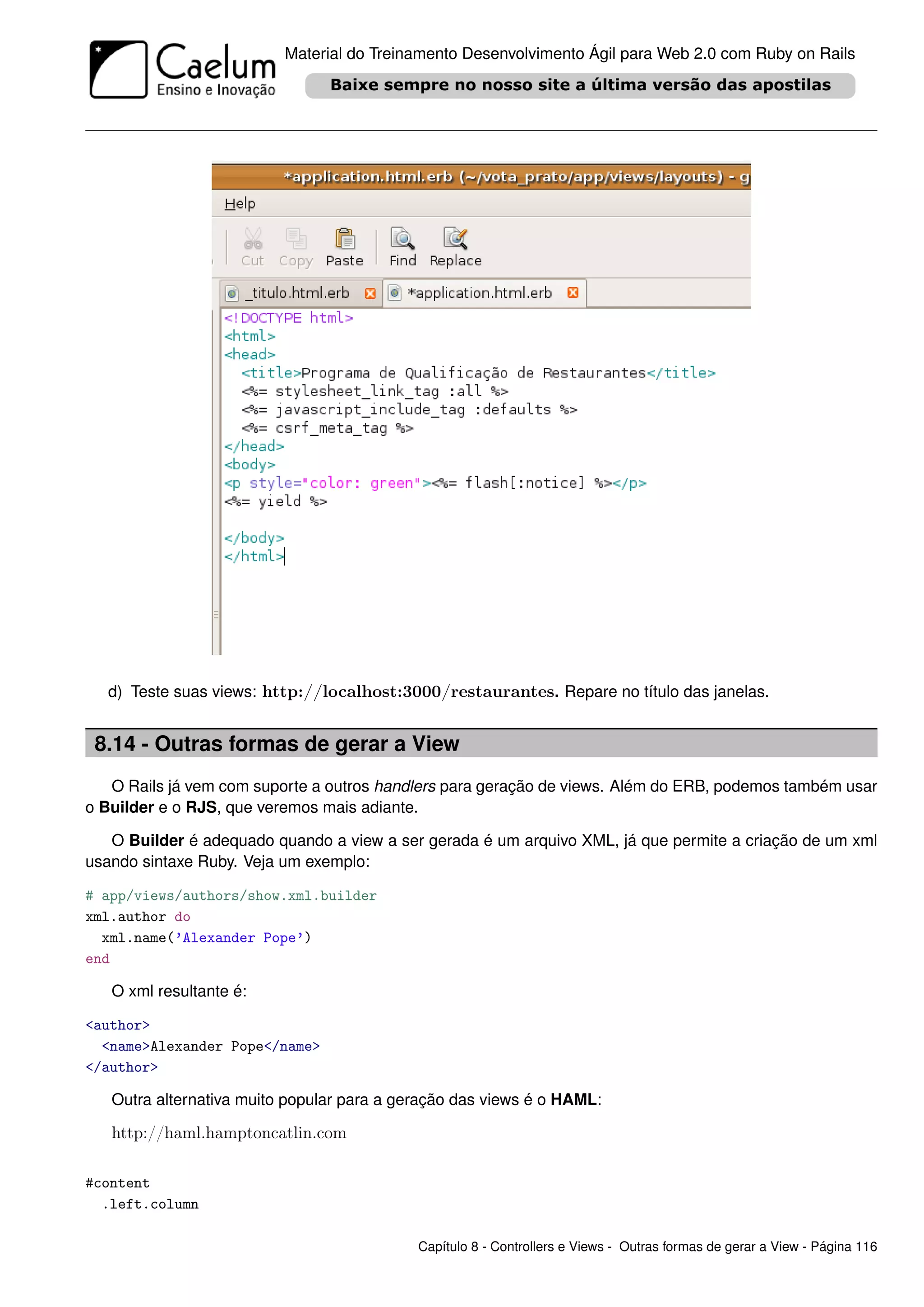Screen dimensions: 924x1307
Task: Click the <head> opening tag line
Action: [x=250, y=354]
